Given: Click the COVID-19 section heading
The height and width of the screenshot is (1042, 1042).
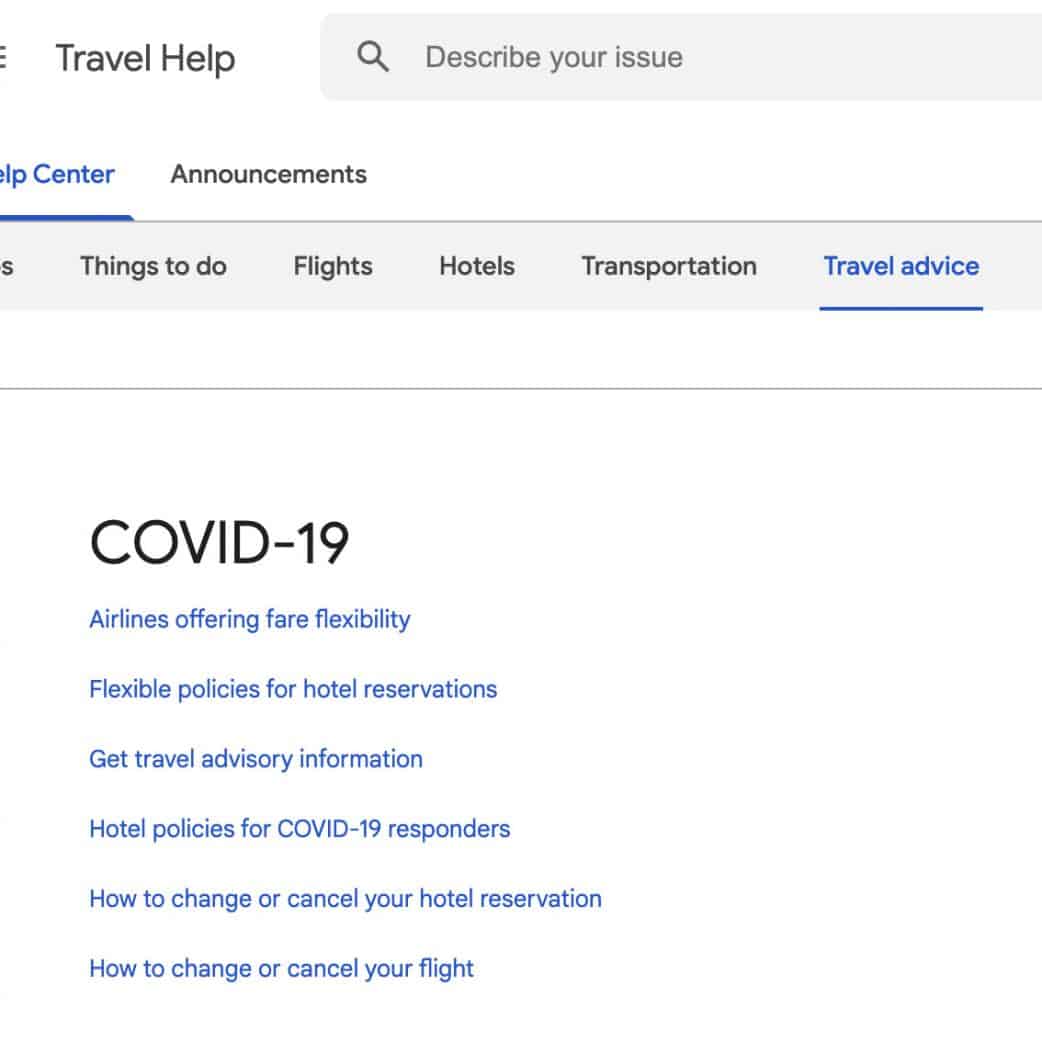Looking at the screenshot, I should tap(219, 544).
